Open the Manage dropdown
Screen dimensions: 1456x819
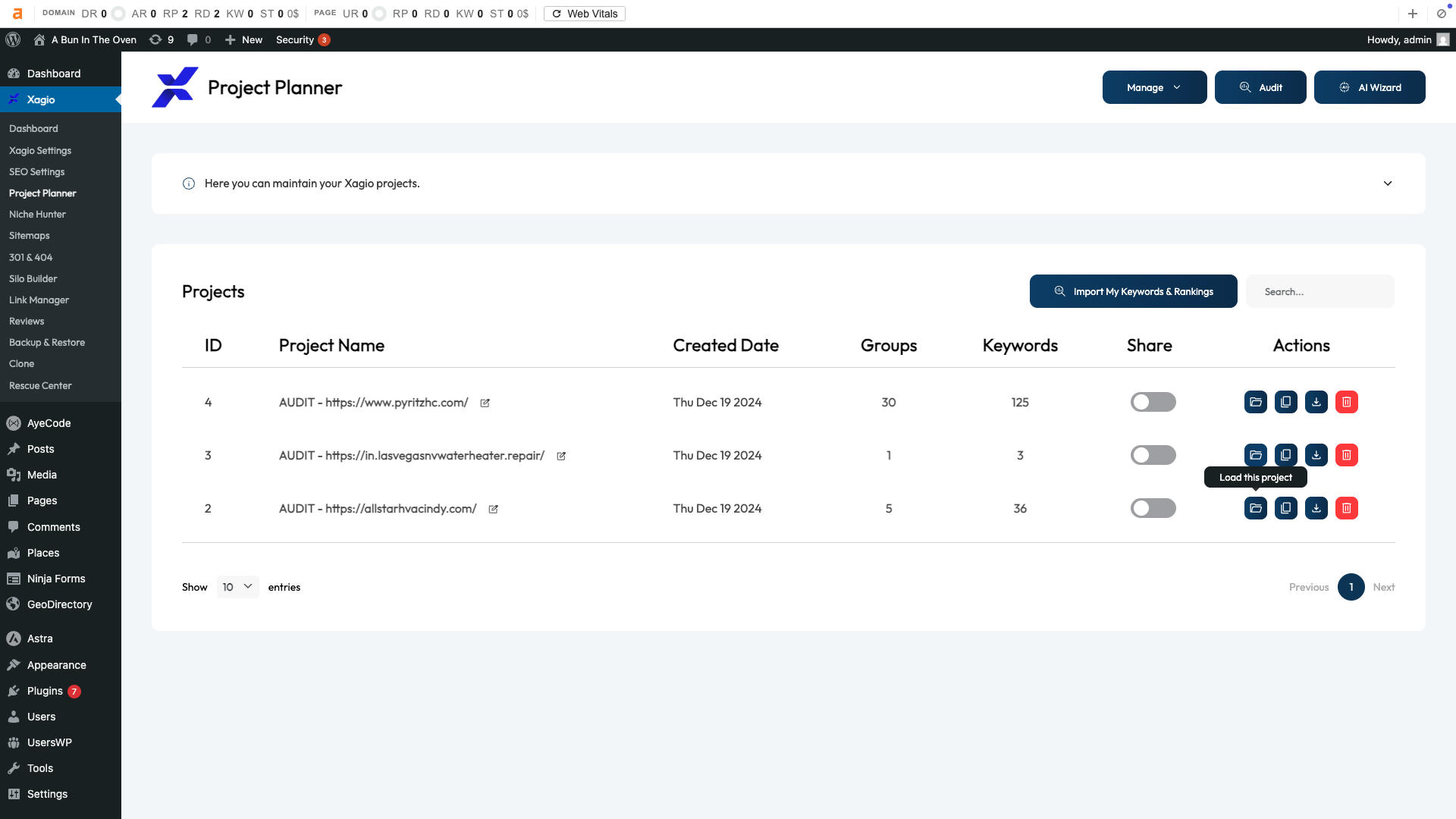point(1154,87)
